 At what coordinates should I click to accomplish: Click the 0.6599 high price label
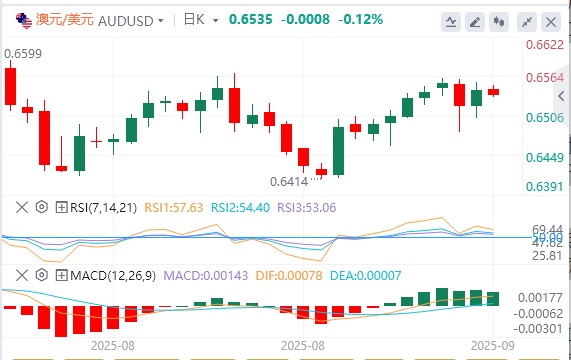(23, 54)
